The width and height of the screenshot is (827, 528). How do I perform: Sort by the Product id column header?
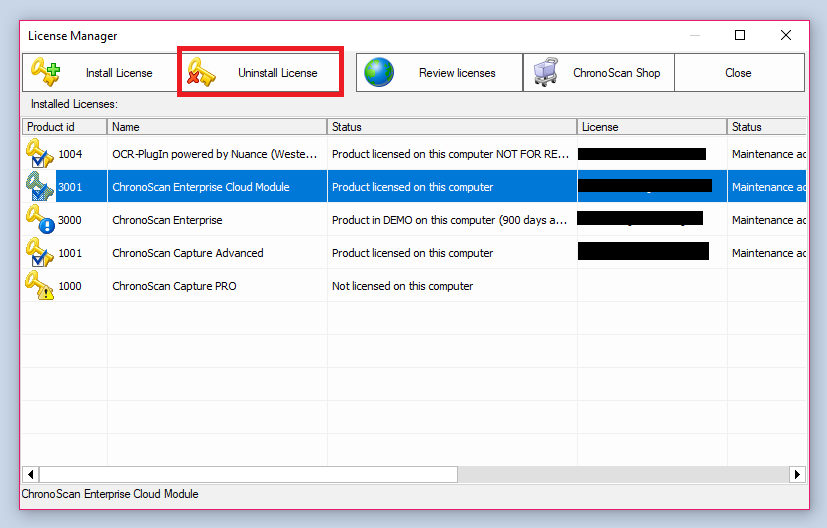(64, 127)
